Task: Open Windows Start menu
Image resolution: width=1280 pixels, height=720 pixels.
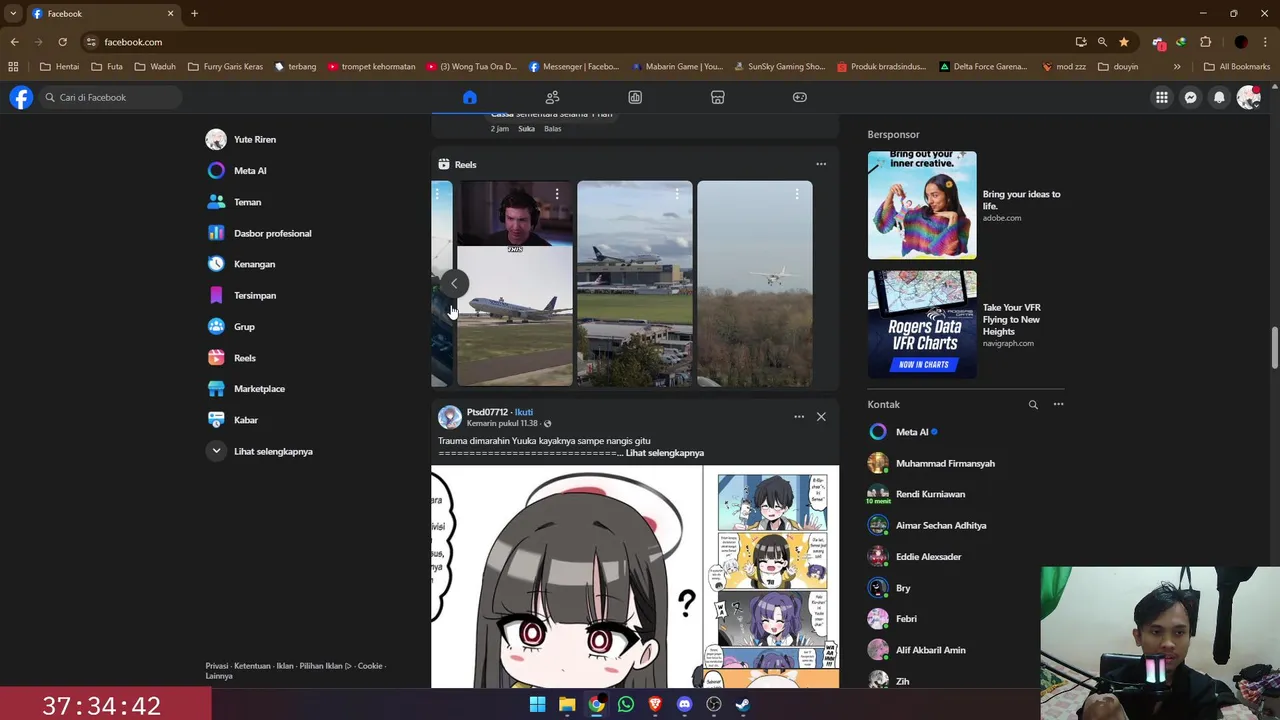Action: pos(537,704)
